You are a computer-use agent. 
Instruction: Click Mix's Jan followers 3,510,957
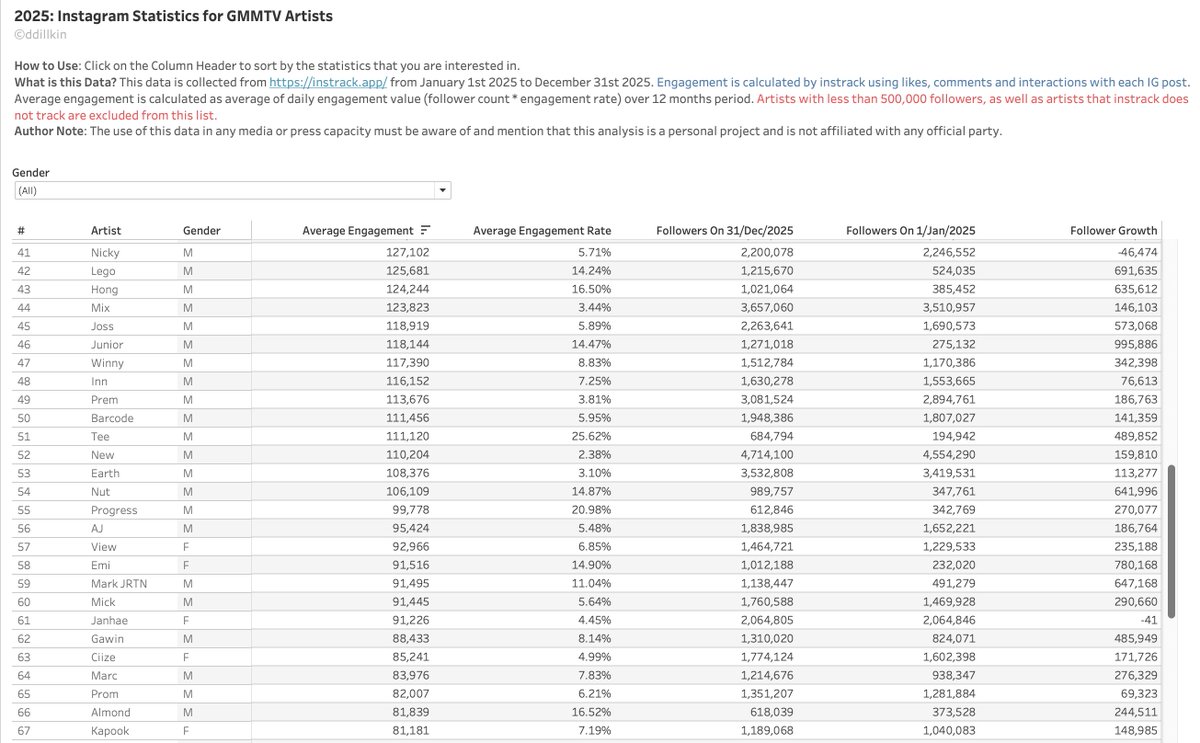[948, 308]
